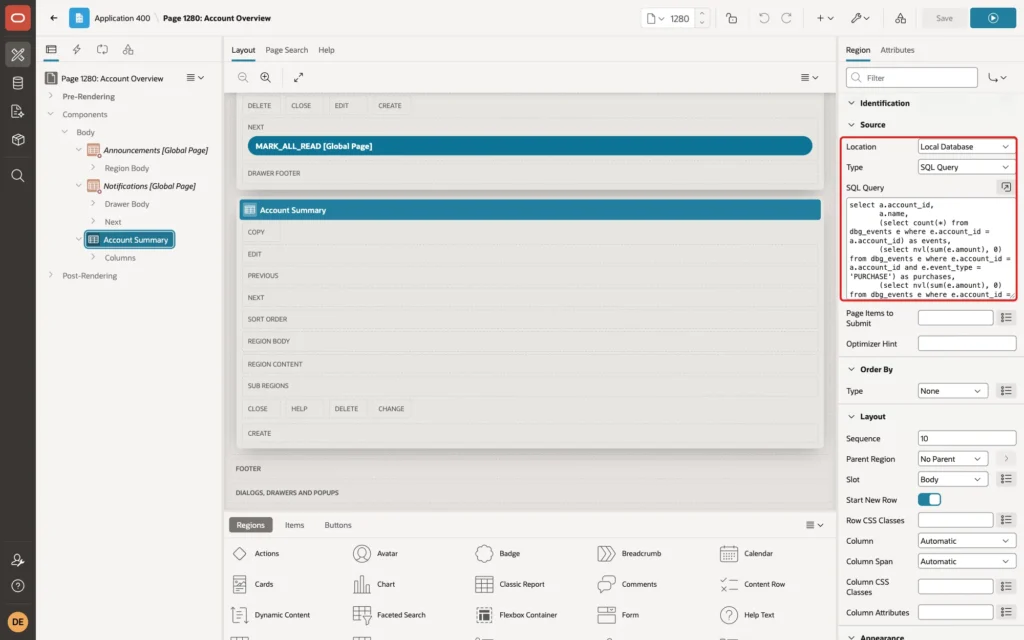This screenshot has height=640, width=1024.
Task: Run the page with play button
Action: [993, 18]
